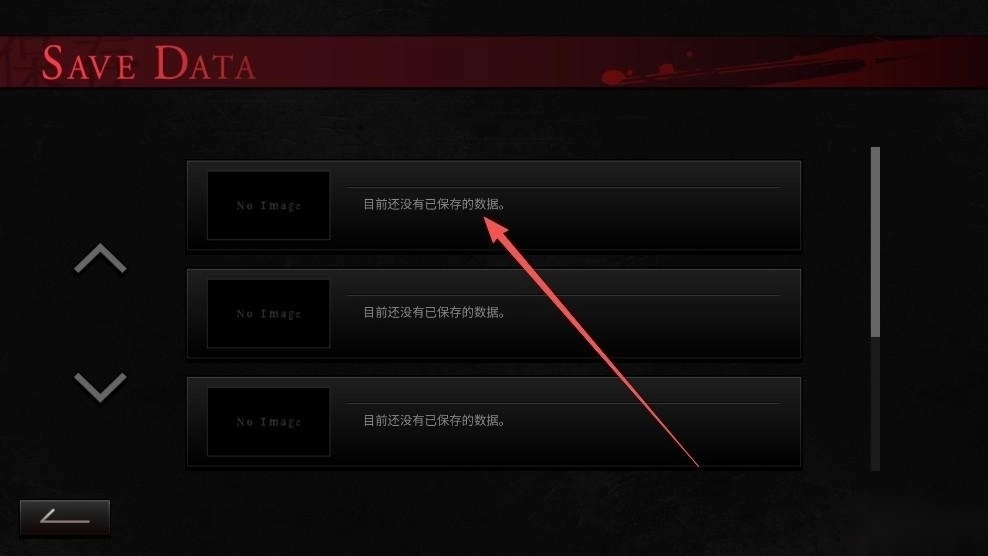Click second slot's No Image thumbnail
This screenshot has height=556, width=988.
268,314
